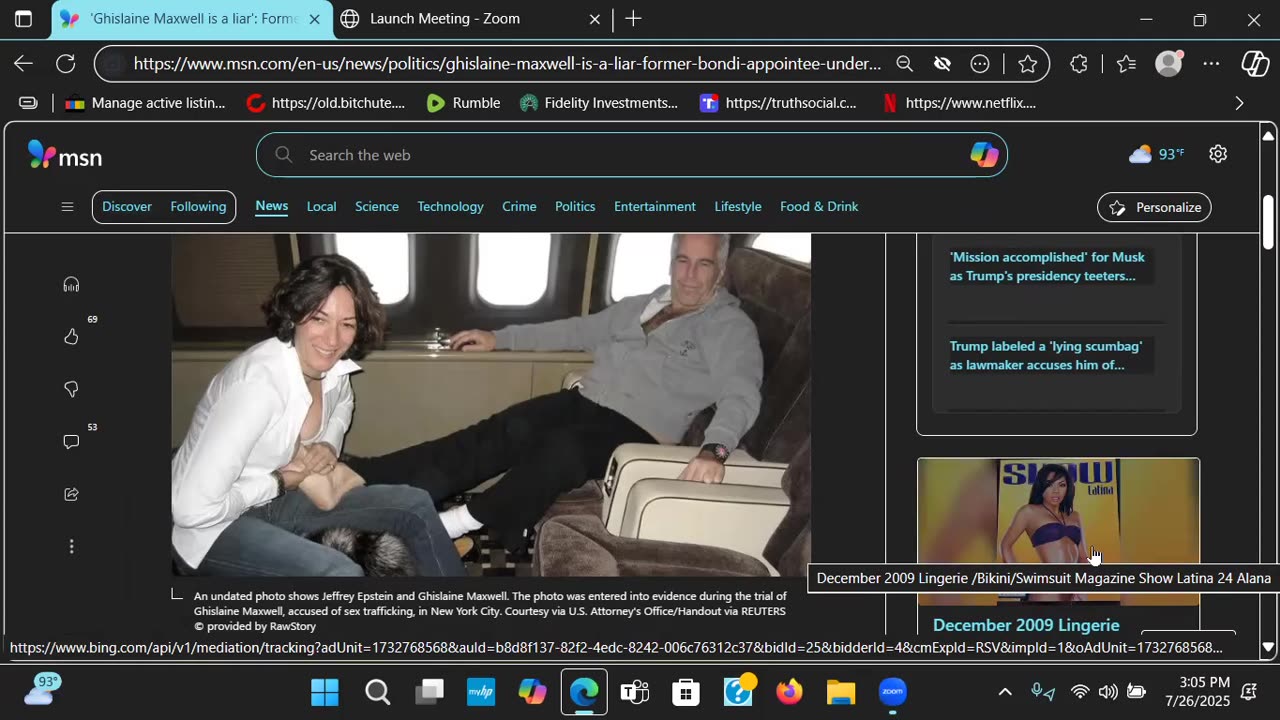1280x720 pixels.
Task: Expand the favorites bar overflow chevron
Action: [x=1239, y=103]
